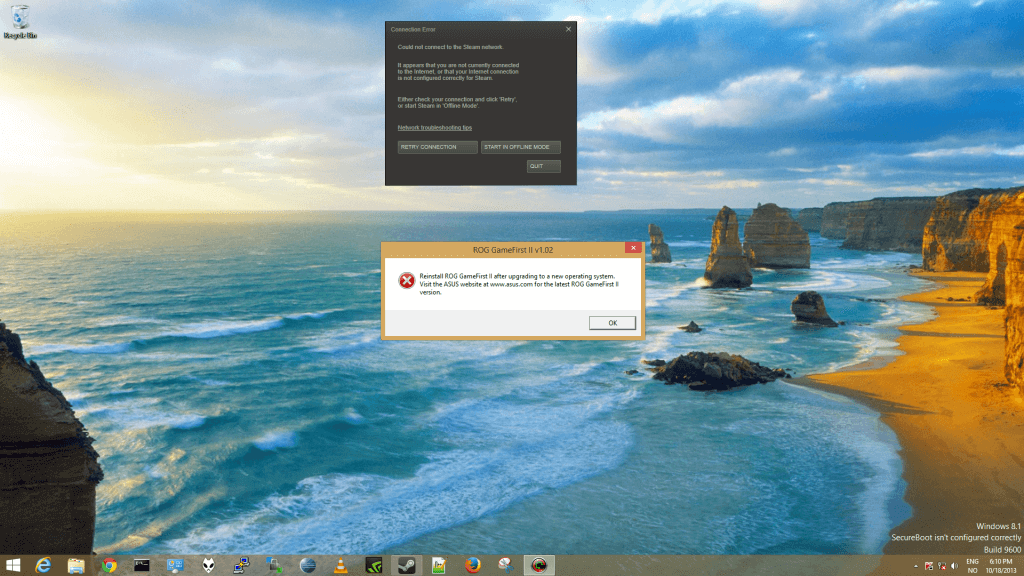Switch to Steam in the taskbar
This screenshot has height=576, width=1024.
pyautogui.click(x=406, y=566)
